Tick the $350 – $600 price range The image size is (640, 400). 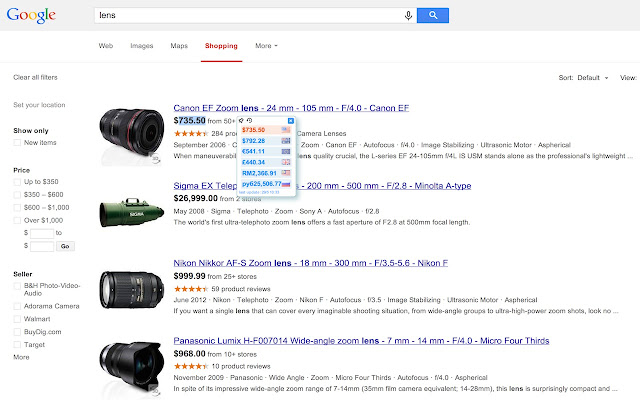pyautogui.click(x=17, y=195)
